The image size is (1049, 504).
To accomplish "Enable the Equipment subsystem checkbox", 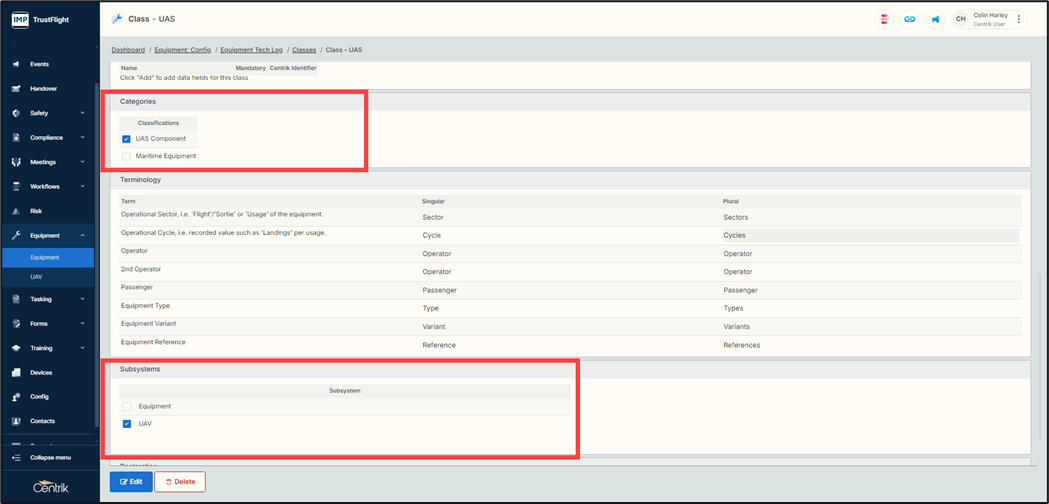I will coord(126,407).
